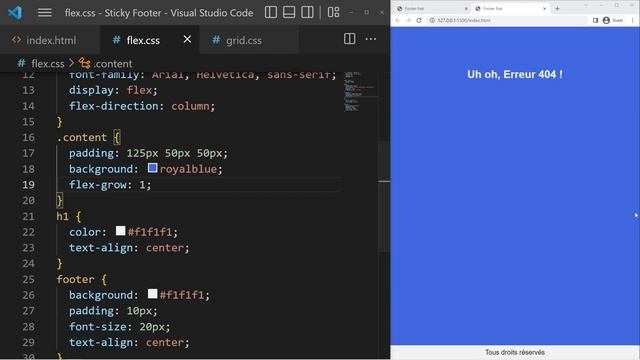Click the '.content' selector on line 16
Viewport: 640px width, 360px height.
pyautogui.click(x=82, y=138)
